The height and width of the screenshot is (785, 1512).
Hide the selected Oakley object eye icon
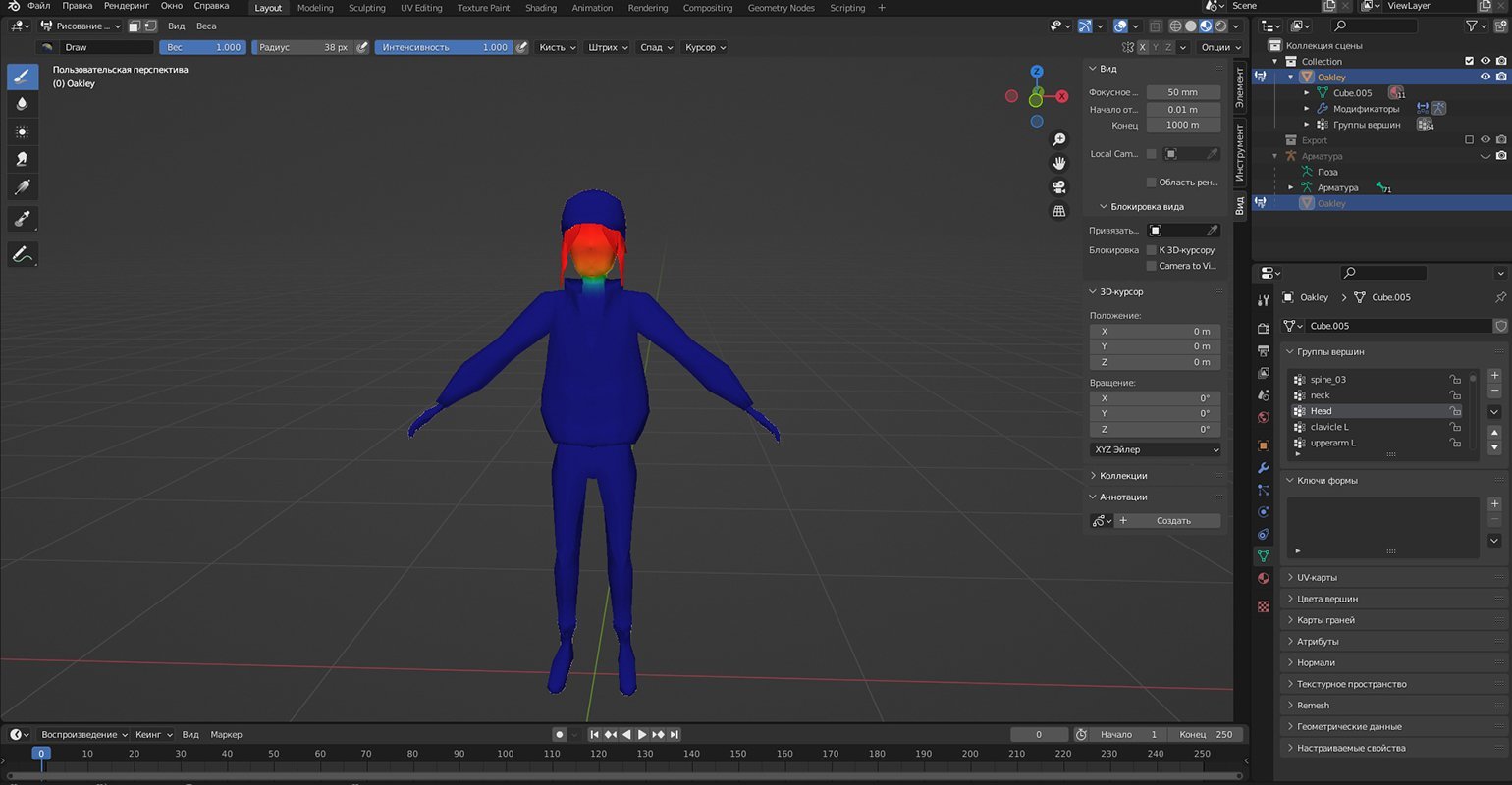click(x=1485, y=77)
